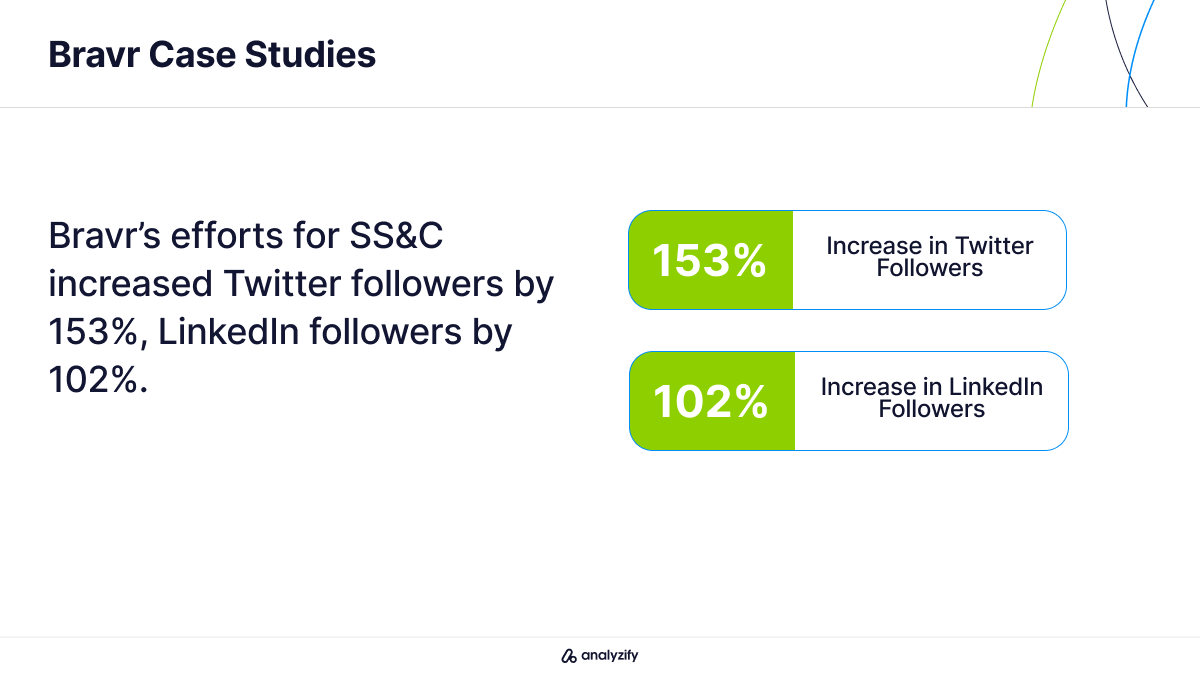Click the "Increase in Twitter Followers" label
1200x675 pixels.
tap(930, 257)
